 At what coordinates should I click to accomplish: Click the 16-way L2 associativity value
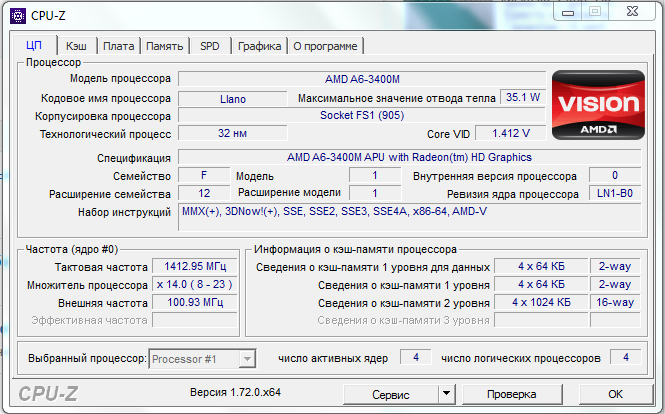coord(615,302)
